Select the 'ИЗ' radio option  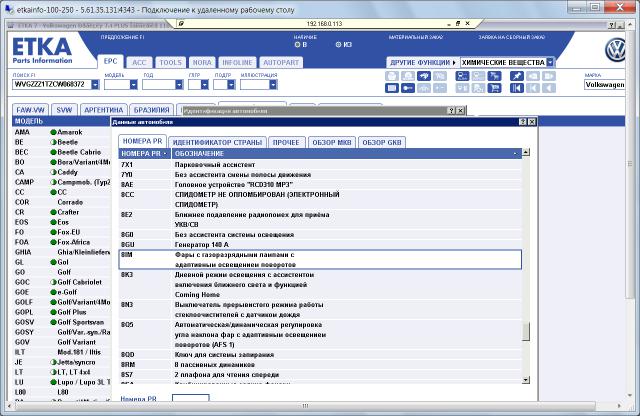pos(338,44)
